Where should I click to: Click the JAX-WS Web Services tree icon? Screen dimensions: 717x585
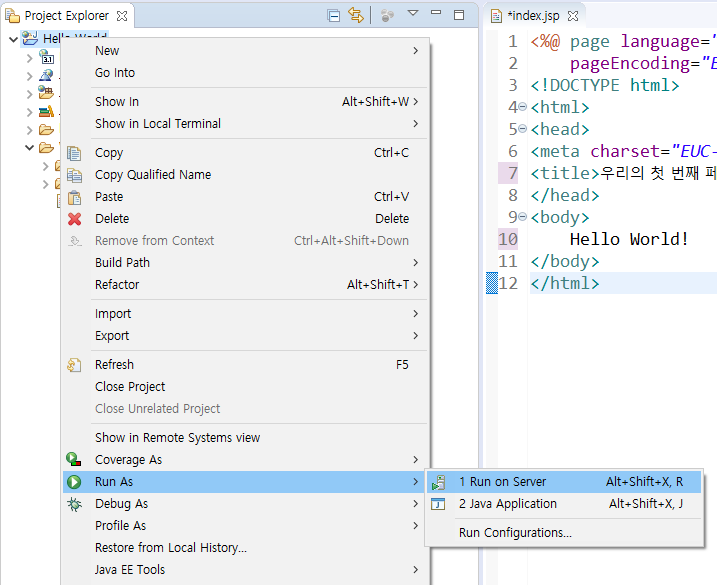(46, 75)
